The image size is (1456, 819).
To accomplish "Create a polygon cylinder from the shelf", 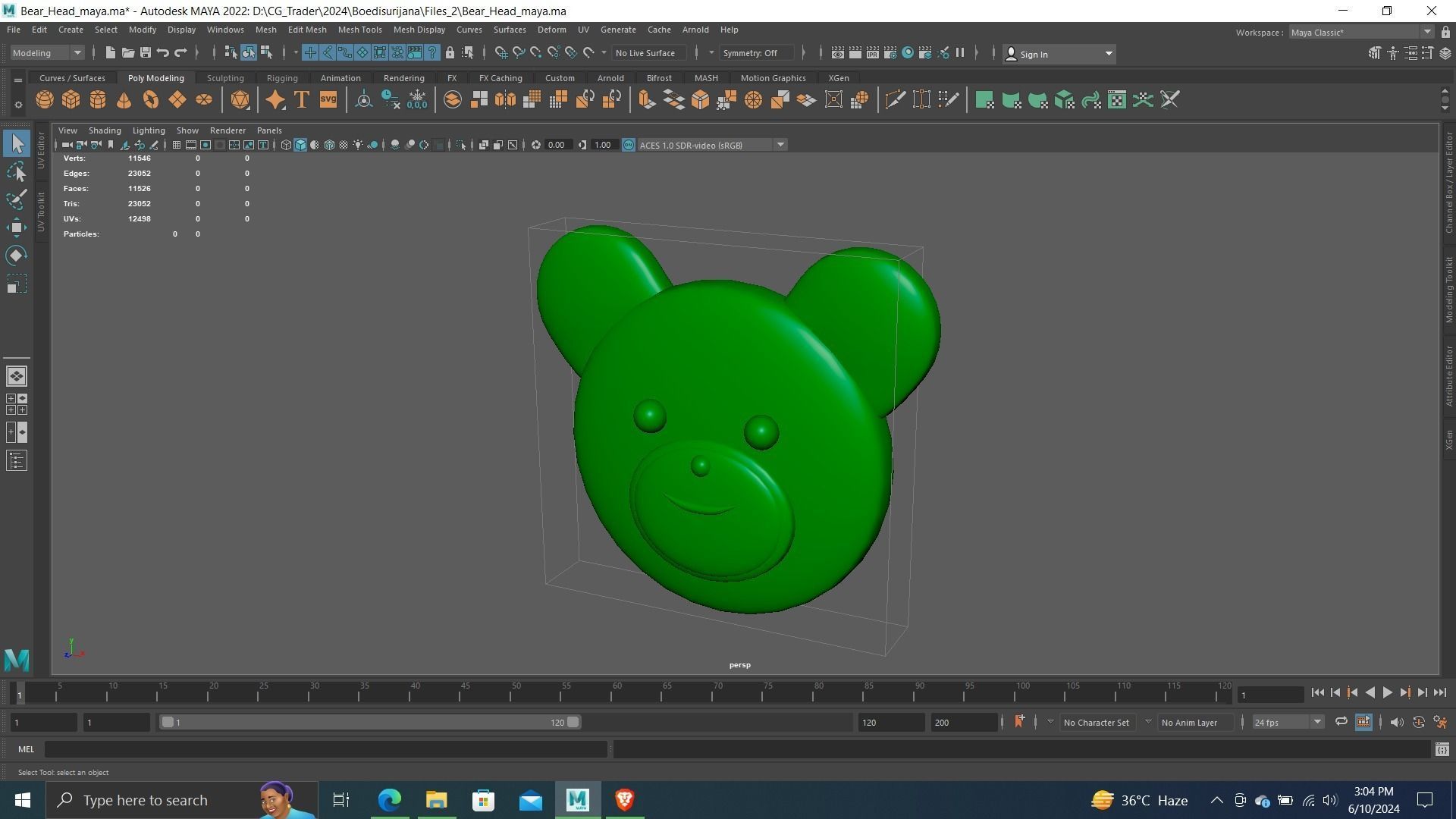I will pyautogui.click(x=98, y=100).
